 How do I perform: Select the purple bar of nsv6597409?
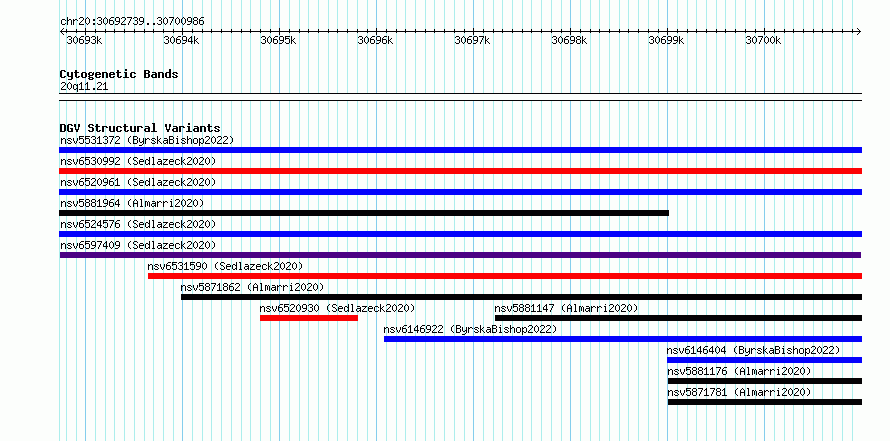point(460,255)
